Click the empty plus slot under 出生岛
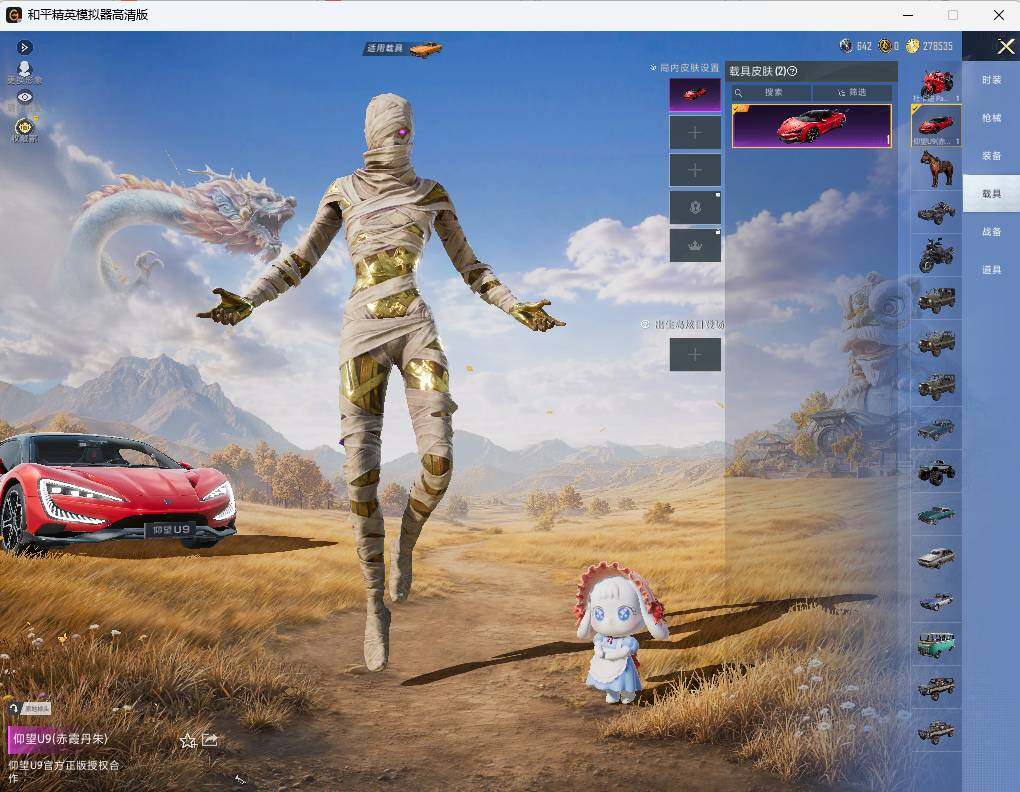This screenshot has width=1020, height=792. [x=695, y=354]
